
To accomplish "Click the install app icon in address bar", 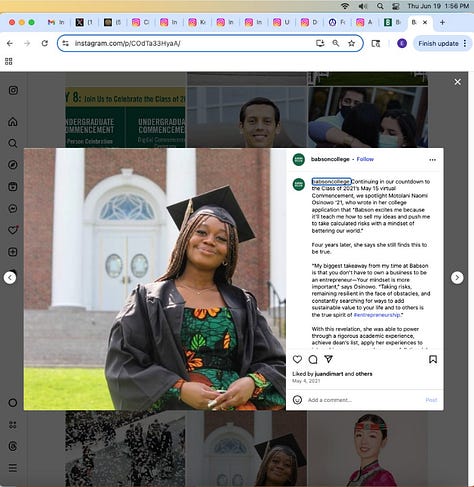I will pos(320,43).
